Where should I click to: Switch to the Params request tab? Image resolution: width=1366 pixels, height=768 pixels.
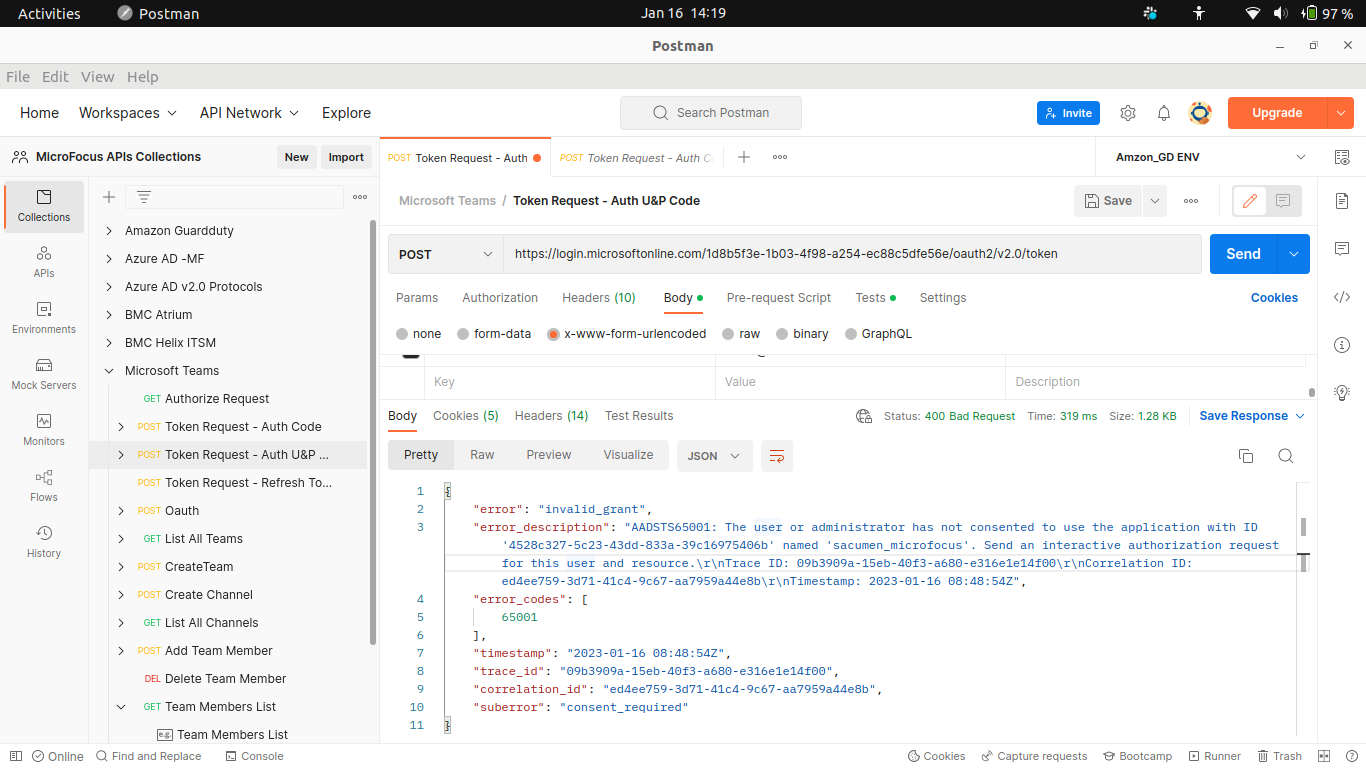coord(417,298)
